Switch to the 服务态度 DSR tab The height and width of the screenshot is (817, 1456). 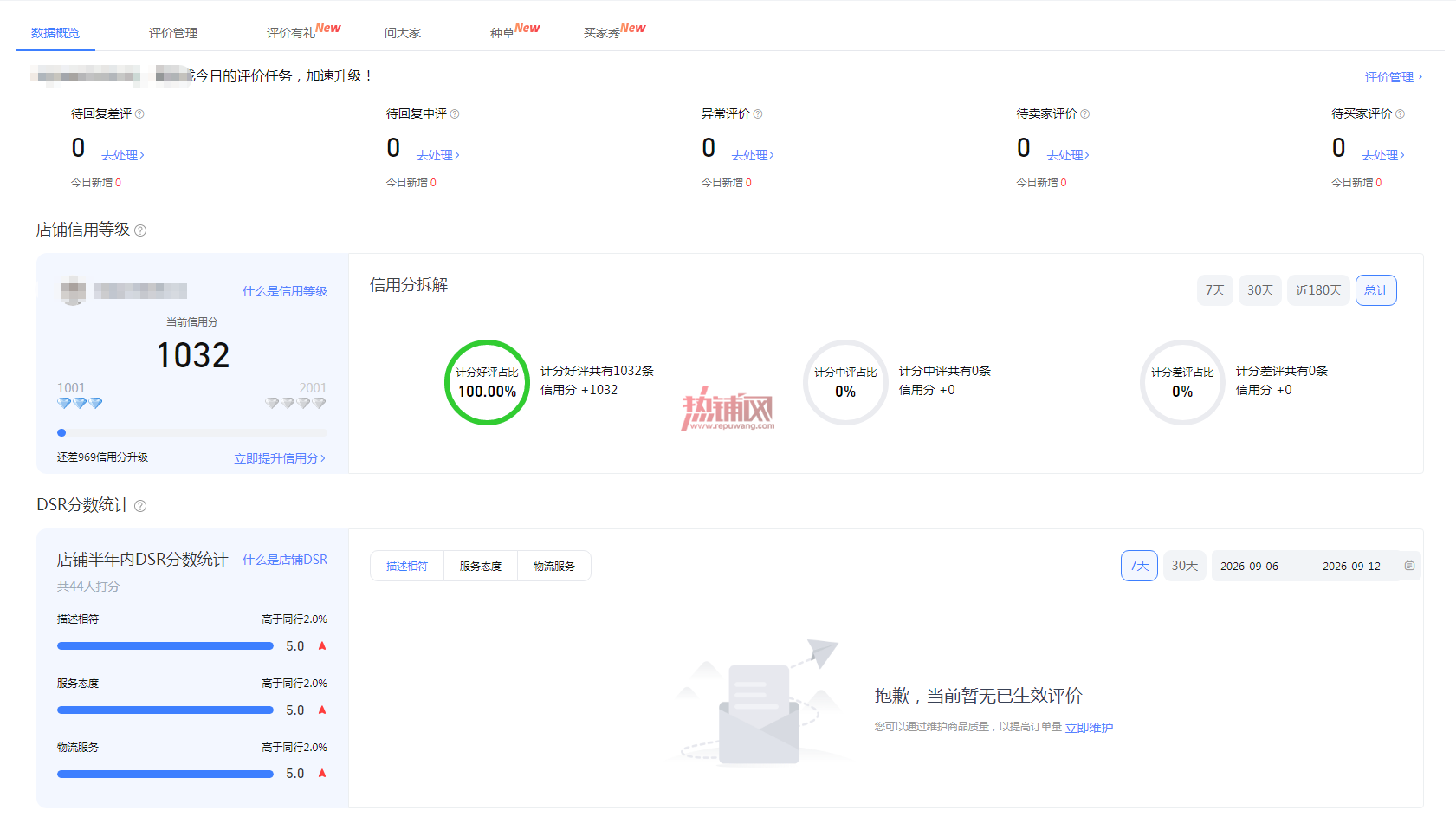481,566
